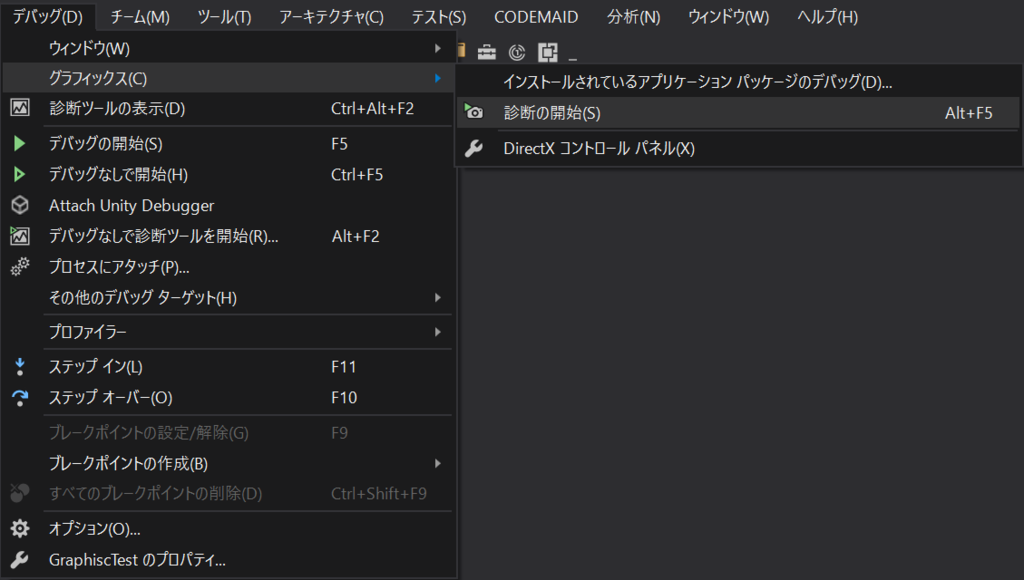The image size is (1024, 580).
Task: Click the gears icon beside プロセスにアタッチ
Action: (x=21, y=265)
